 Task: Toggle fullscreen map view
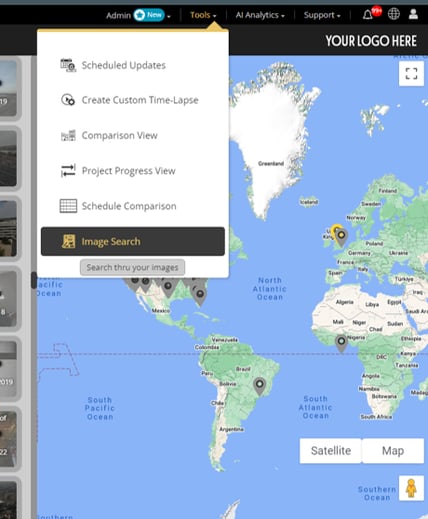pyautogui.click(x=411, y=73)
